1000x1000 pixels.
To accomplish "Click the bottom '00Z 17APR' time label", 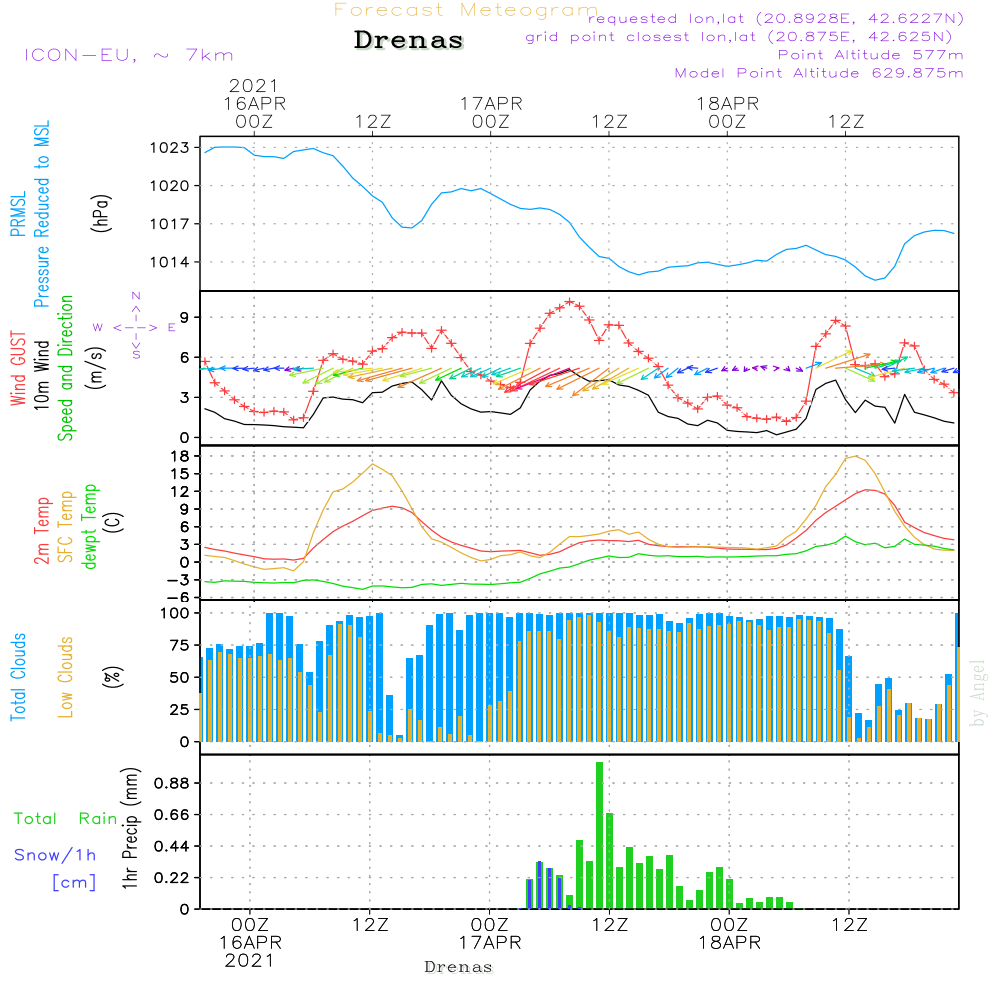I will (x=490, y=934).
